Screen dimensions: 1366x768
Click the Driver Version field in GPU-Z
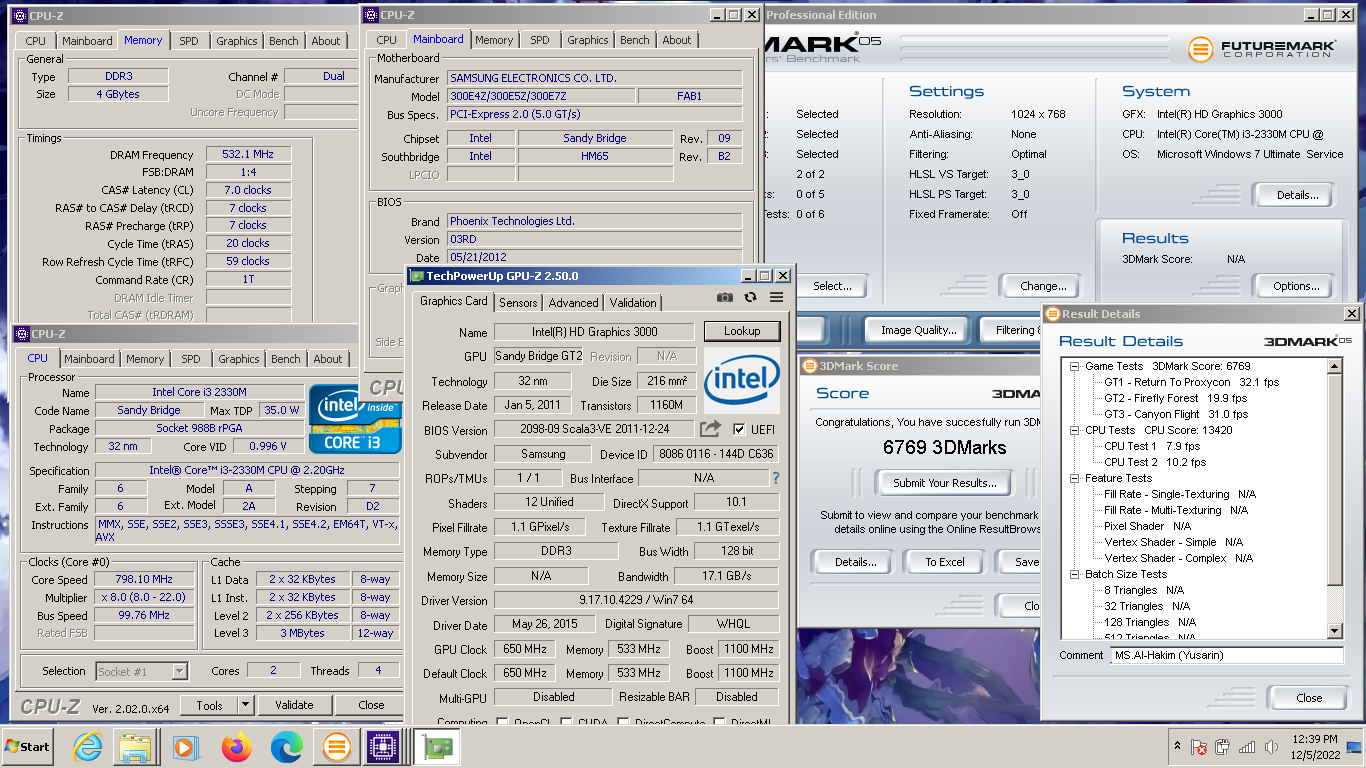(637, 600)
